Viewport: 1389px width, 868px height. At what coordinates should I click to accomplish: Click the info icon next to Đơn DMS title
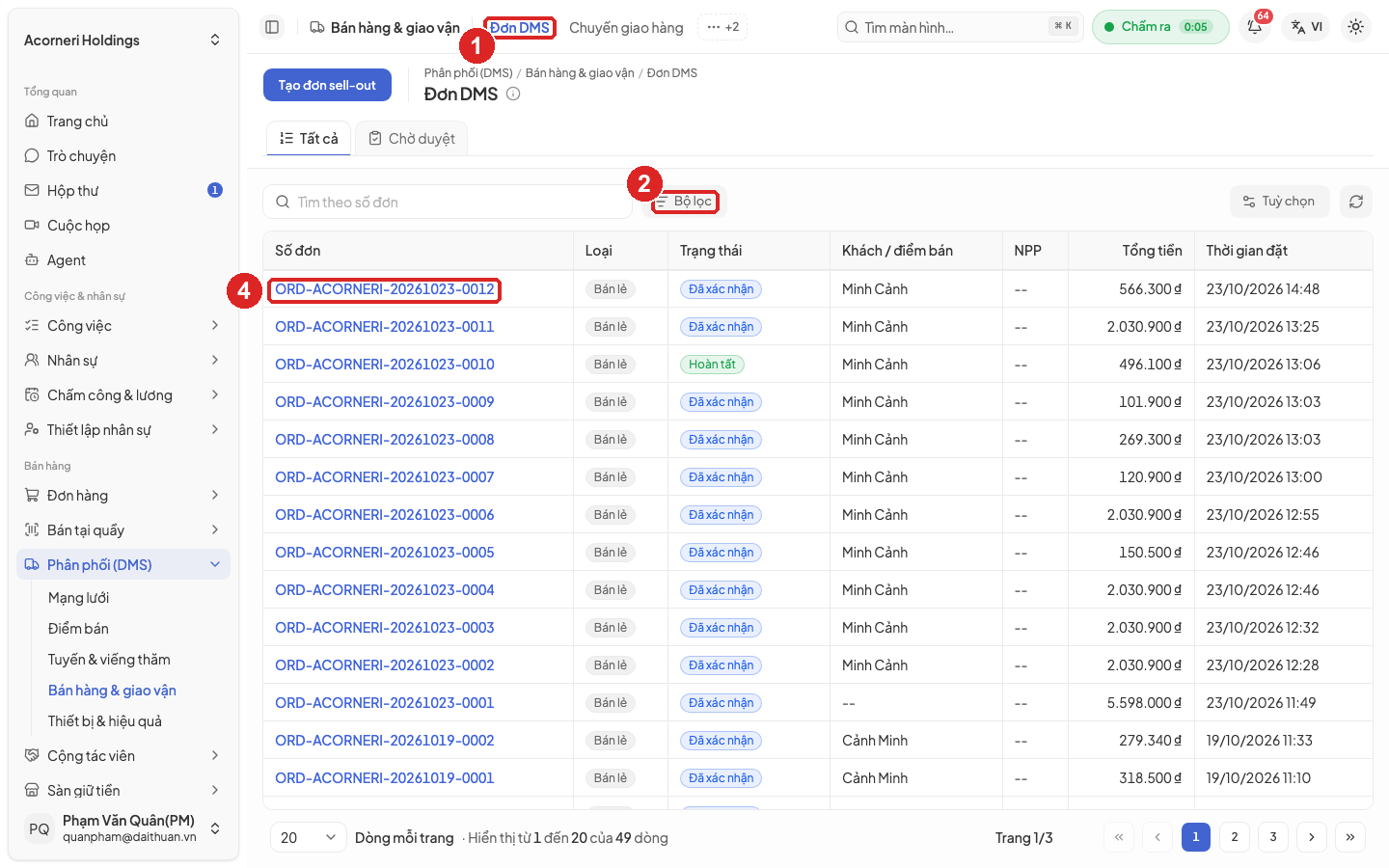tap(513, 94)
